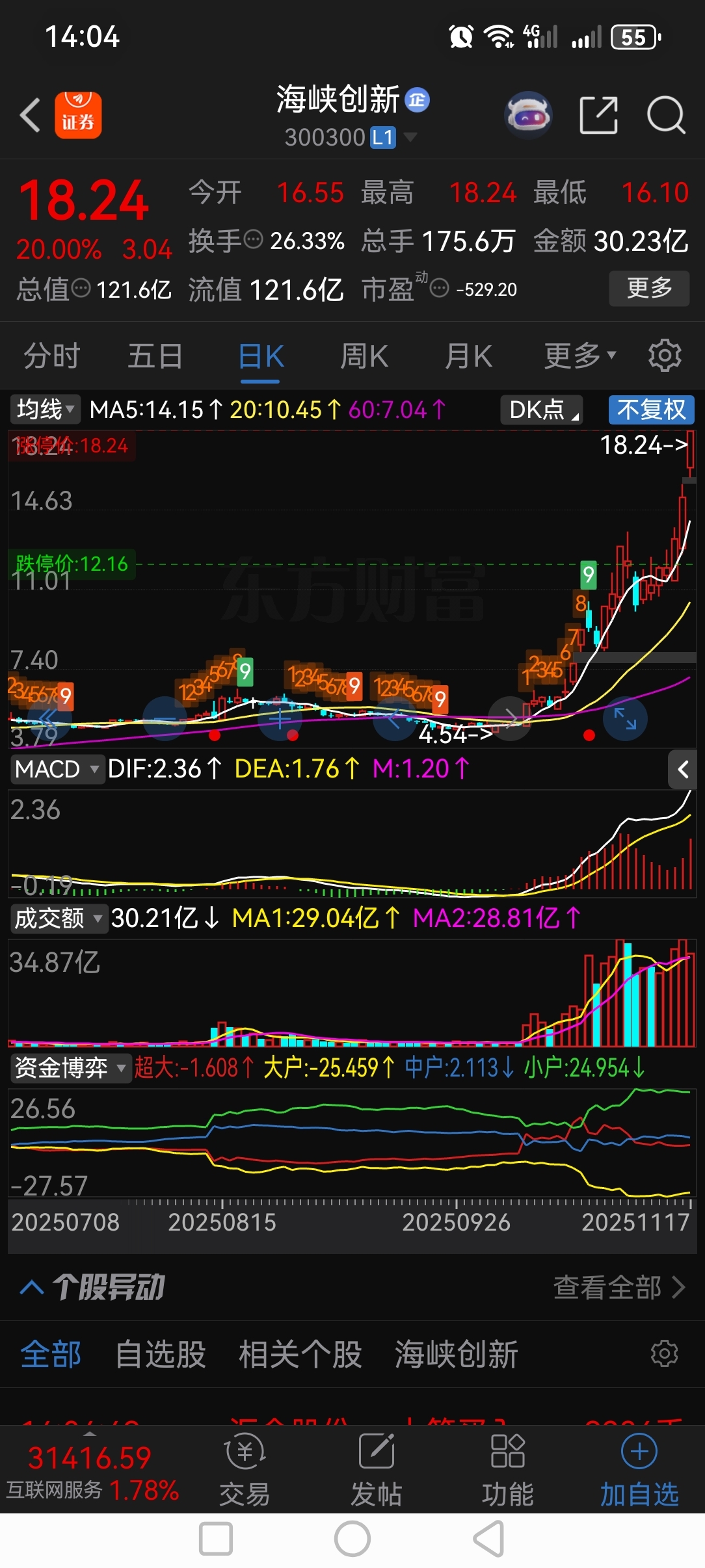Open the 成交额 indicator dropdown

click(x=59, y=918)
